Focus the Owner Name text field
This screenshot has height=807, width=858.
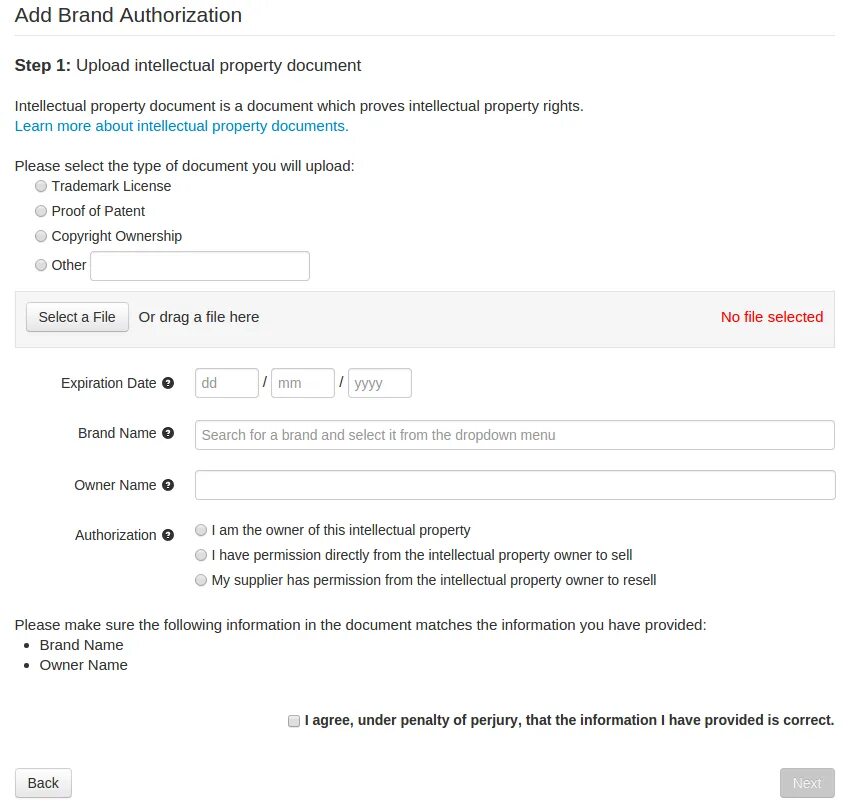pos(514,485)
